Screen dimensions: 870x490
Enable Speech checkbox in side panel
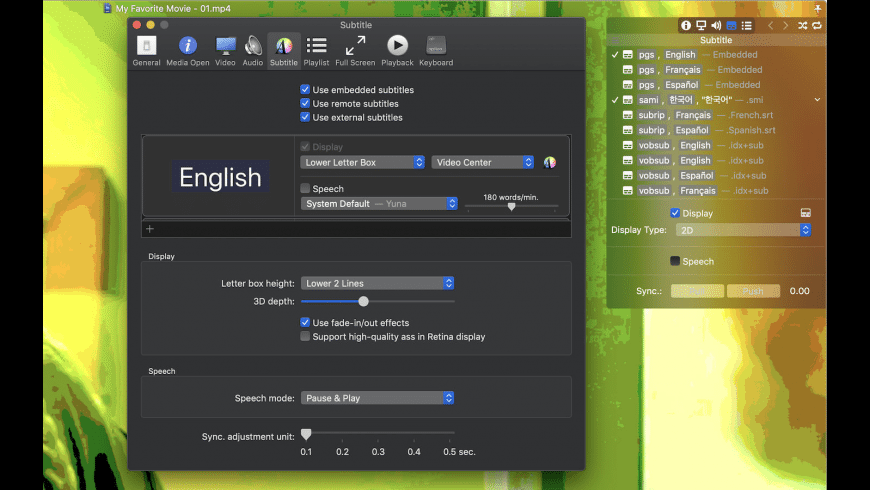[x=675, y=261]
